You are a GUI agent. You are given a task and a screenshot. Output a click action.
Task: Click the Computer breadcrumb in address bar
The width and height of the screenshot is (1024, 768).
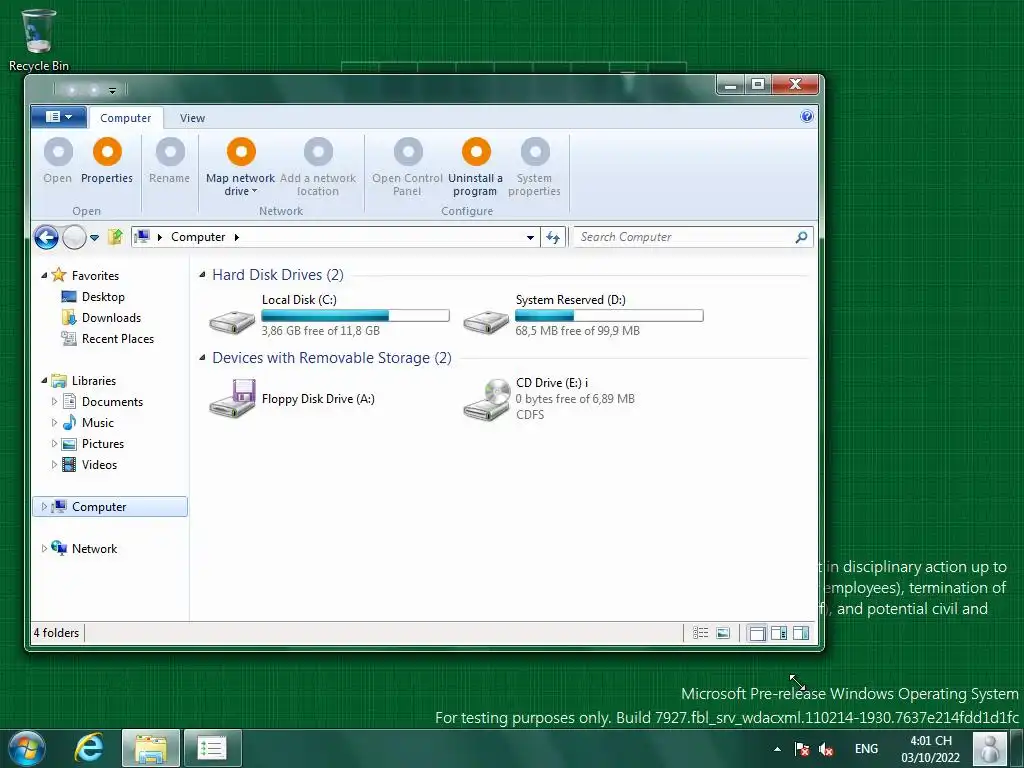pyautogui.click(x=198, y=237)
